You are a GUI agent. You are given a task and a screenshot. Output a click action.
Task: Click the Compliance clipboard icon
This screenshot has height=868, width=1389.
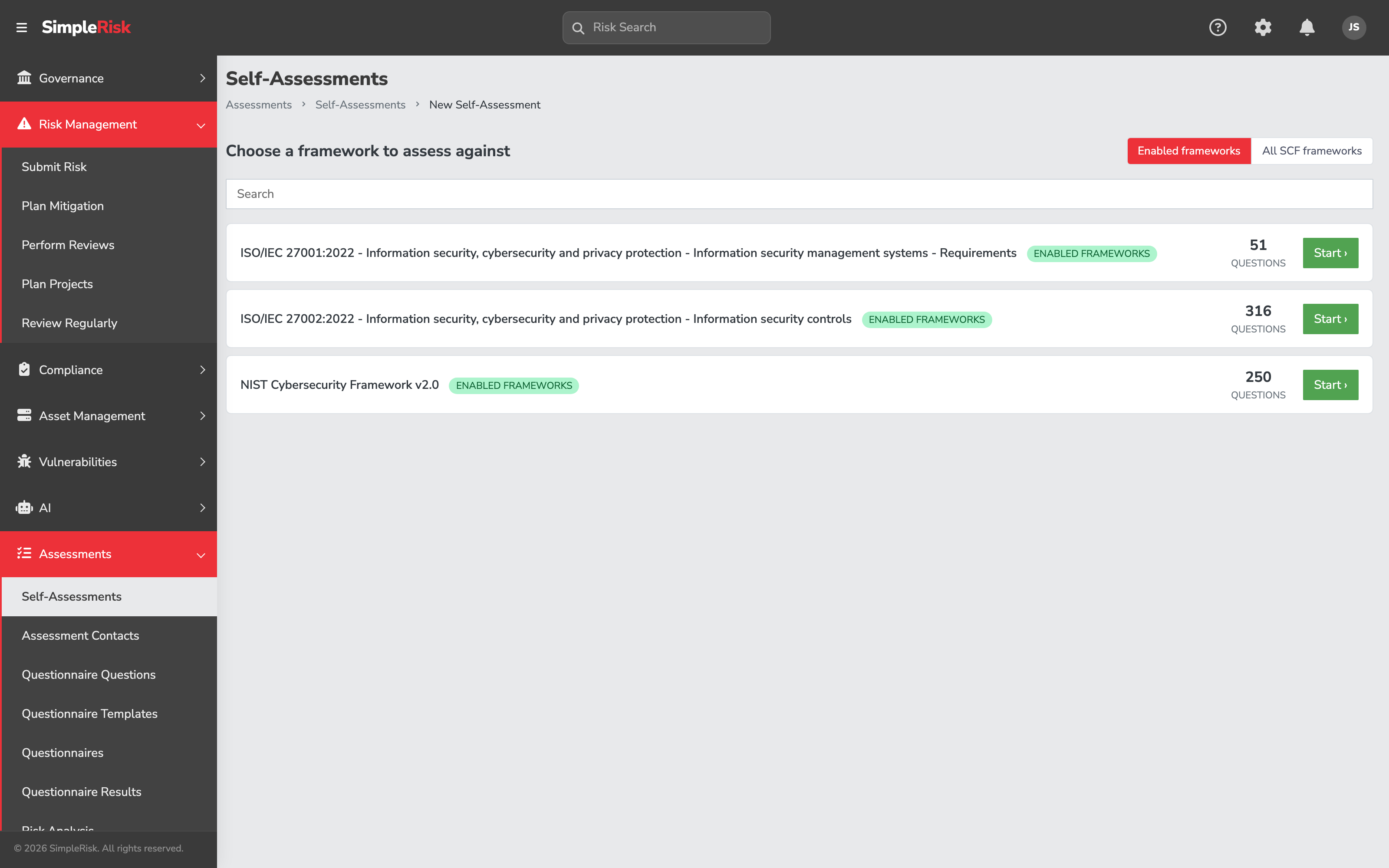24,369
